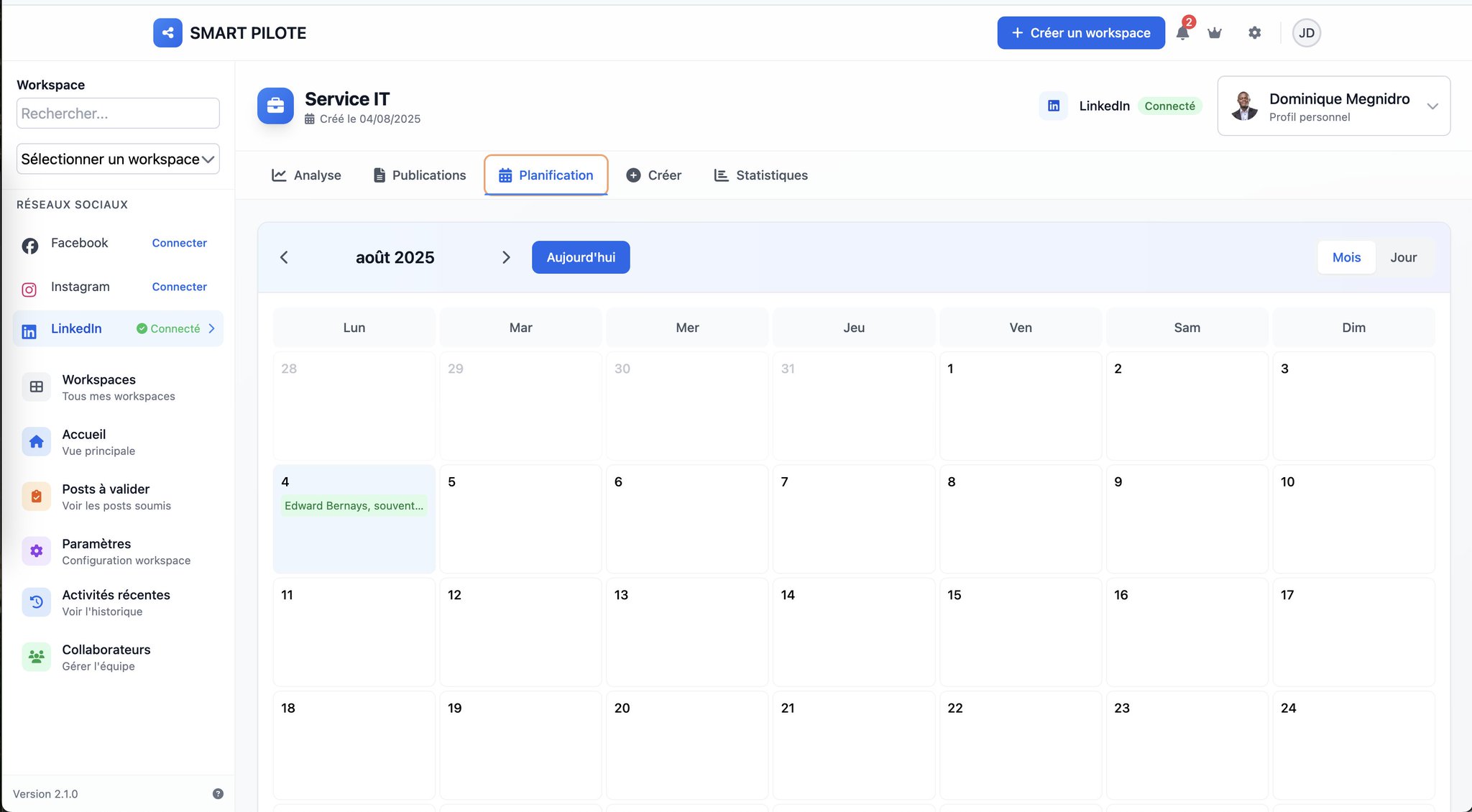
Task: Select calendar day 15
Action: (x=1021, y=632)
